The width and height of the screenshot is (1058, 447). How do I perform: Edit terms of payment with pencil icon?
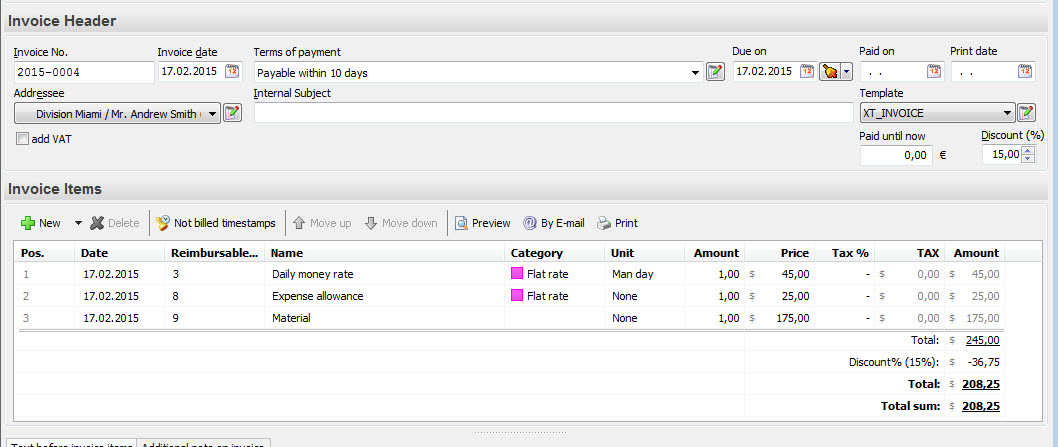point(715,72)
